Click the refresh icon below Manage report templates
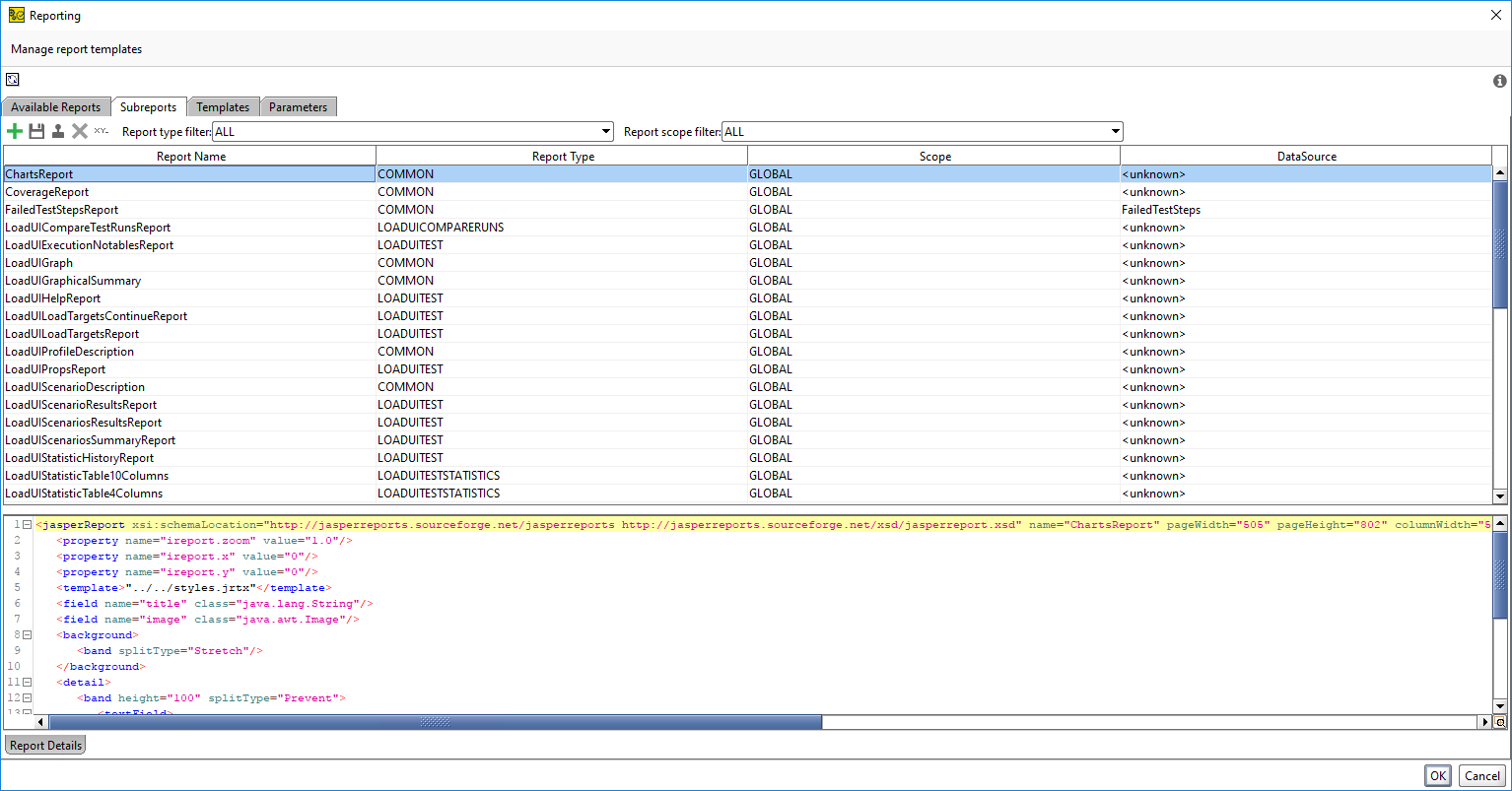Viewport: 1512px width, 791px height. click(12, 79)
